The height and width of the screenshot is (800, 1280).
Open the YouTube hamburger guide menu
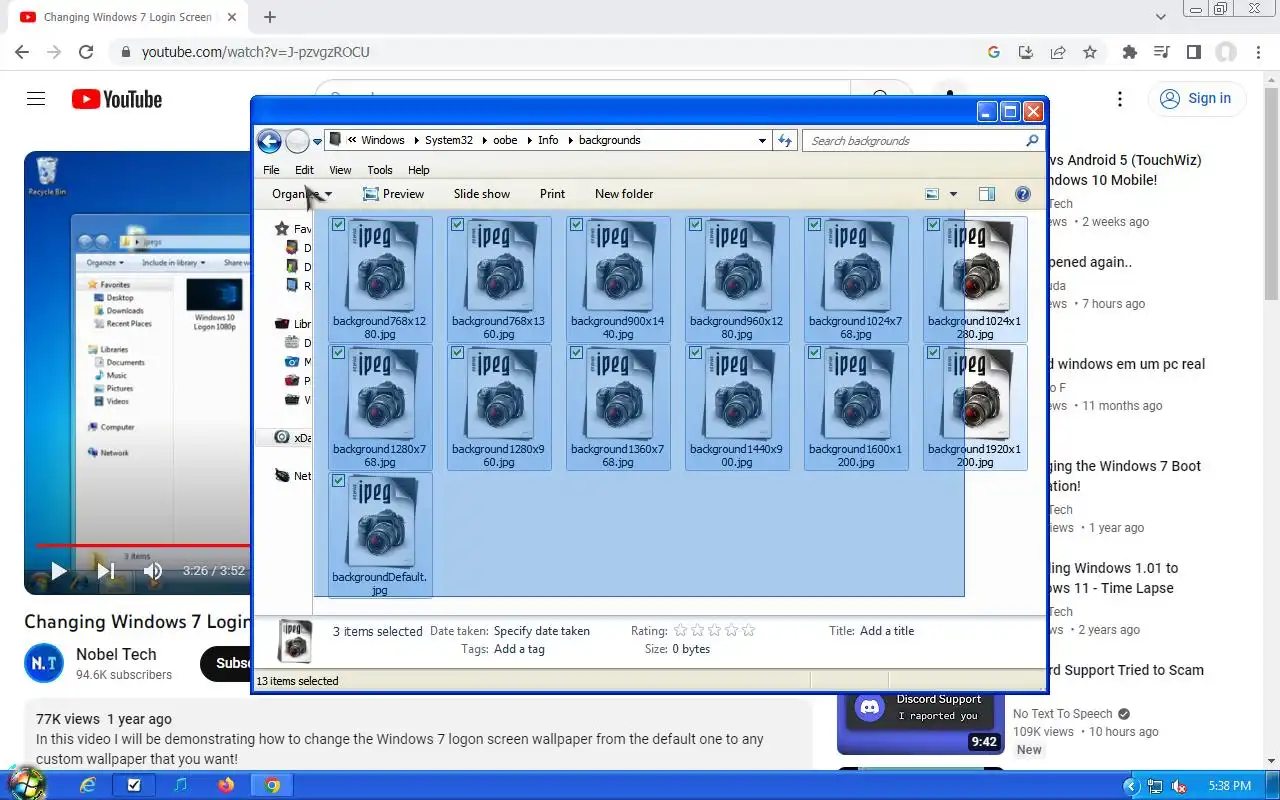[36, 98]
